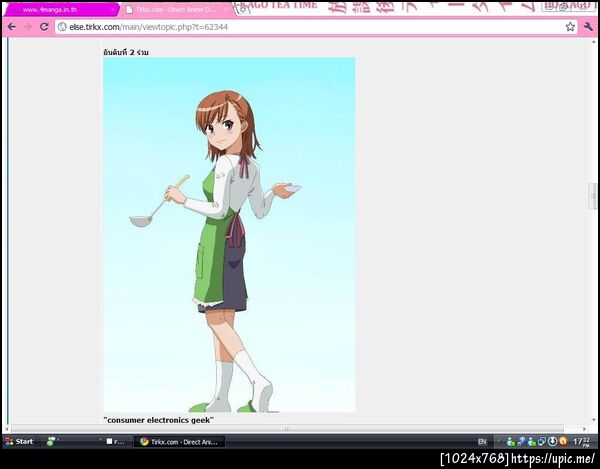Image resolution: width=600 pixels, height=469 pixels.
Task: Open the "F..." taskbar window button
Action: (116, 442)
